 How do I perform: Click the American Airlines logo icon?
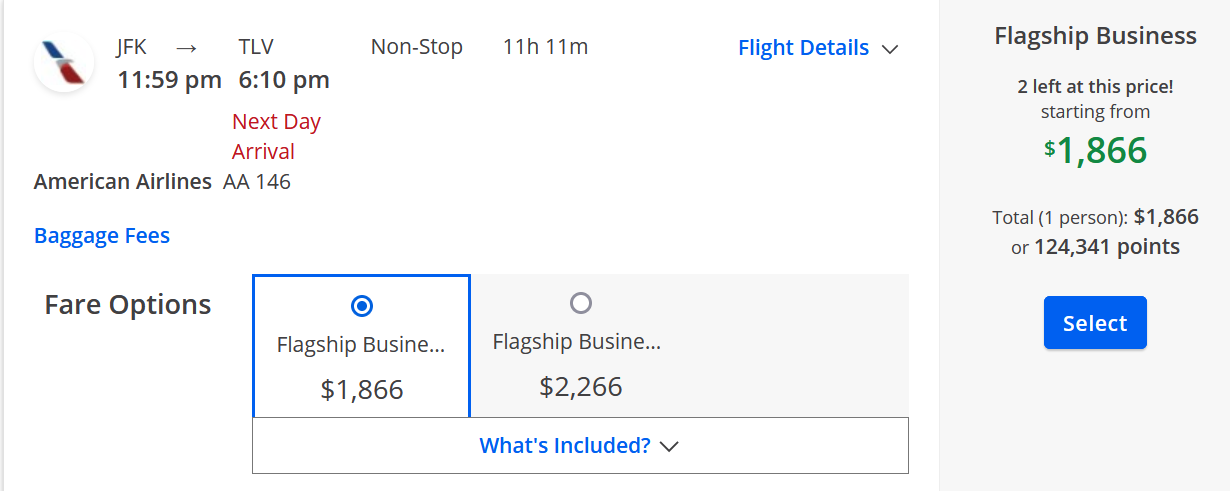pos(64,62)
